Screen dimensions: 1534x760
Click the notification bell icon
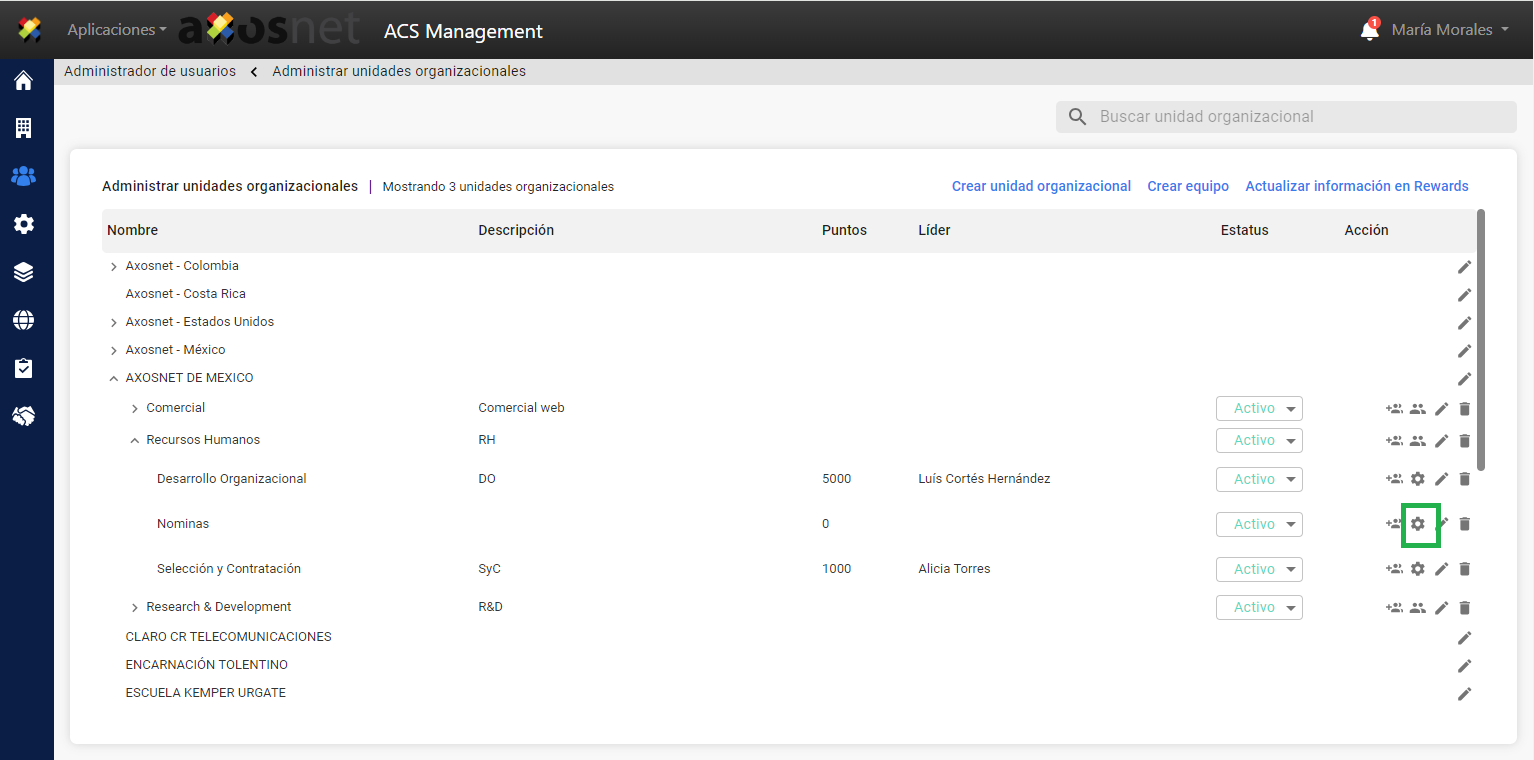[x=1369, y=30]
